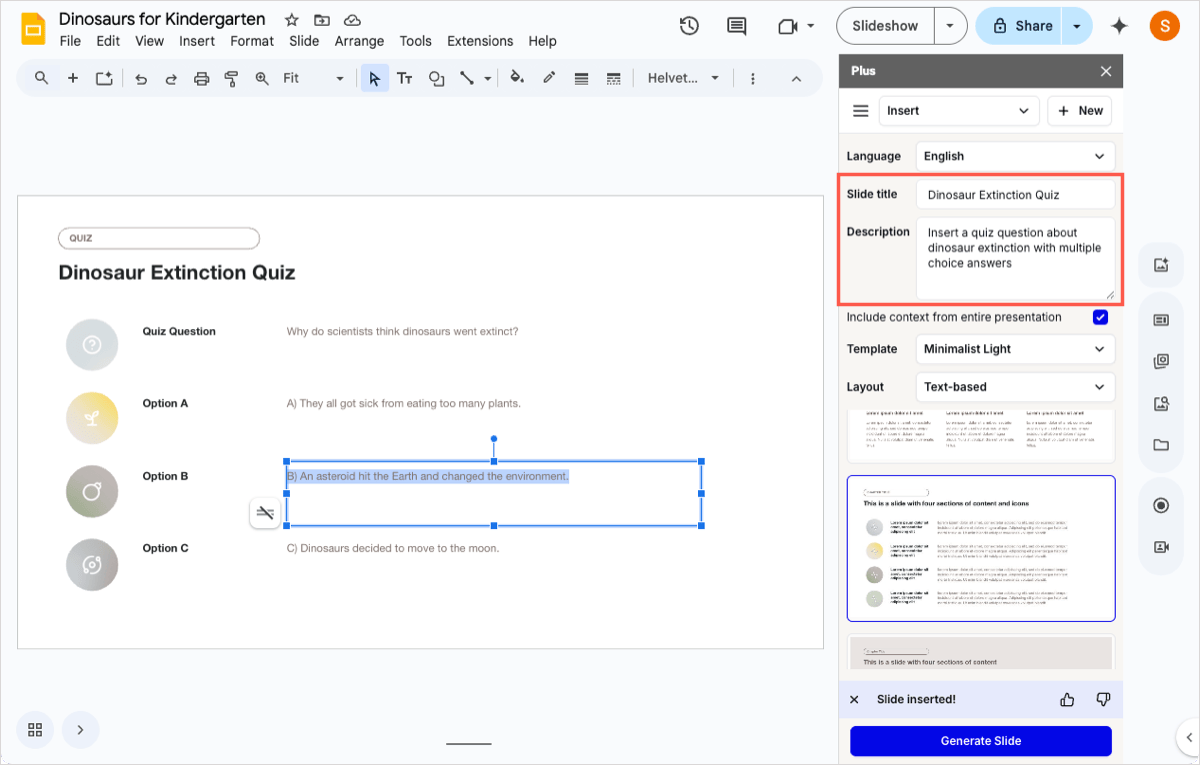Select the four sections with icons layout thumbnail
Viewport: 1200px width, 765px height.
(981, 548)
